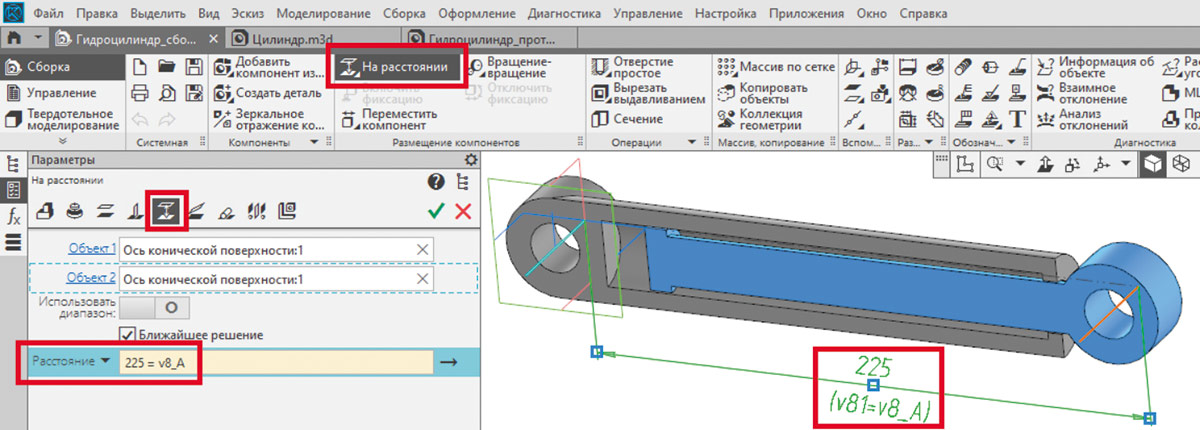Click the home start-page icon
The height and width of the screenshot is (430, 1200).
pyautogui.click(x=13, y=39)
